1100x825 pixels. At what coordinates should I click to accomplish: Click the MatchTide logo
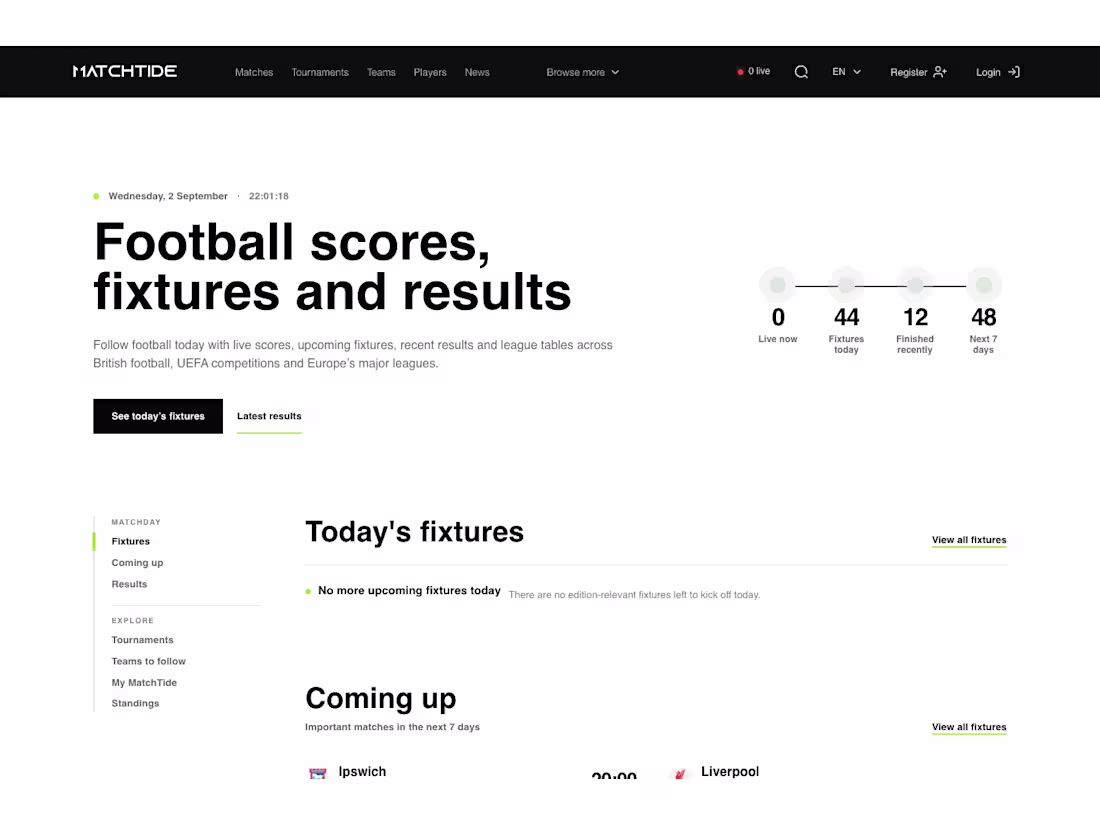pyautogui.click(x=125, y=72)
